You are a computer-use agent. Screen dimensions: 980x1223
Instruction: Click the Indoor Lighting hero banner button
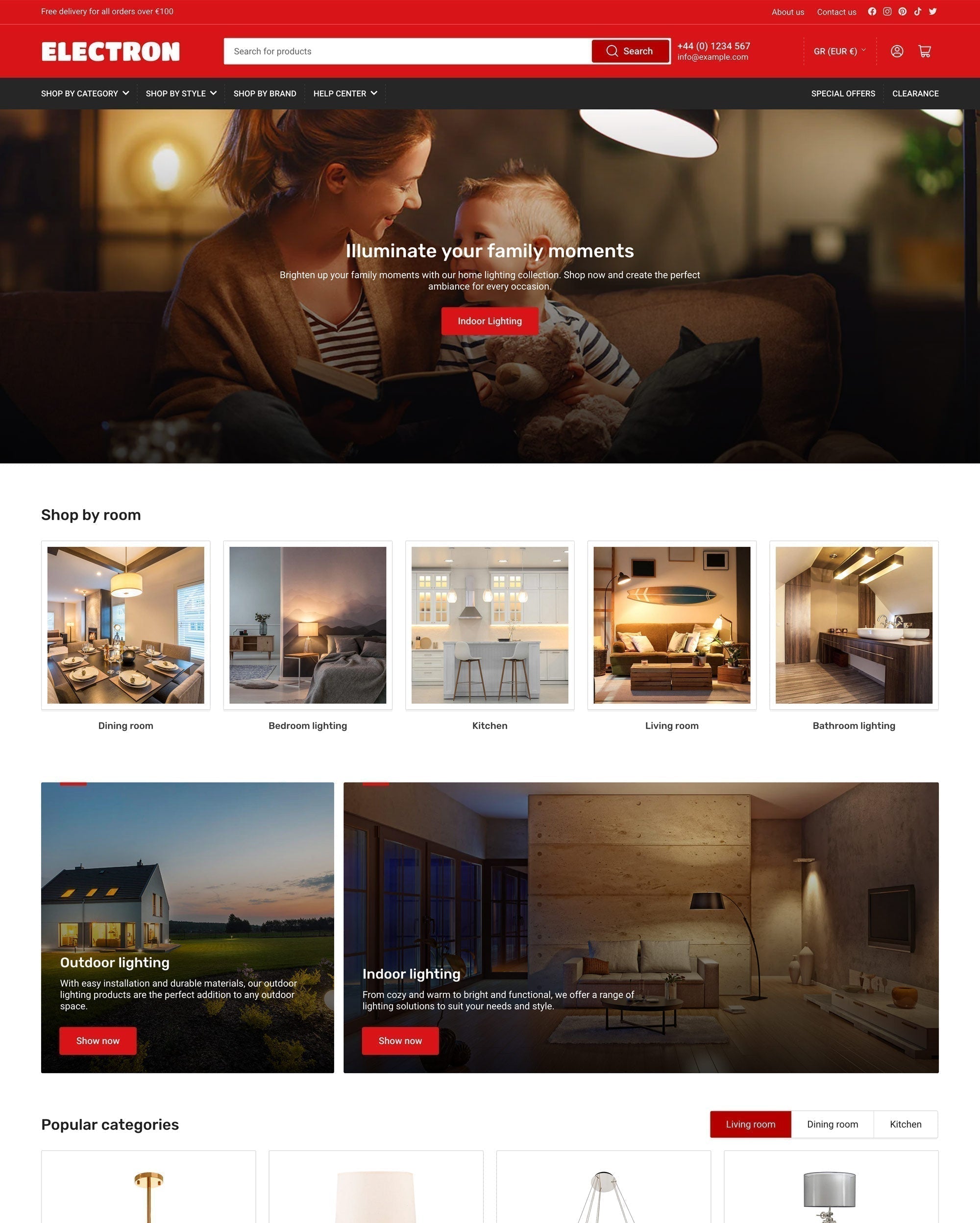pos(489,320)
